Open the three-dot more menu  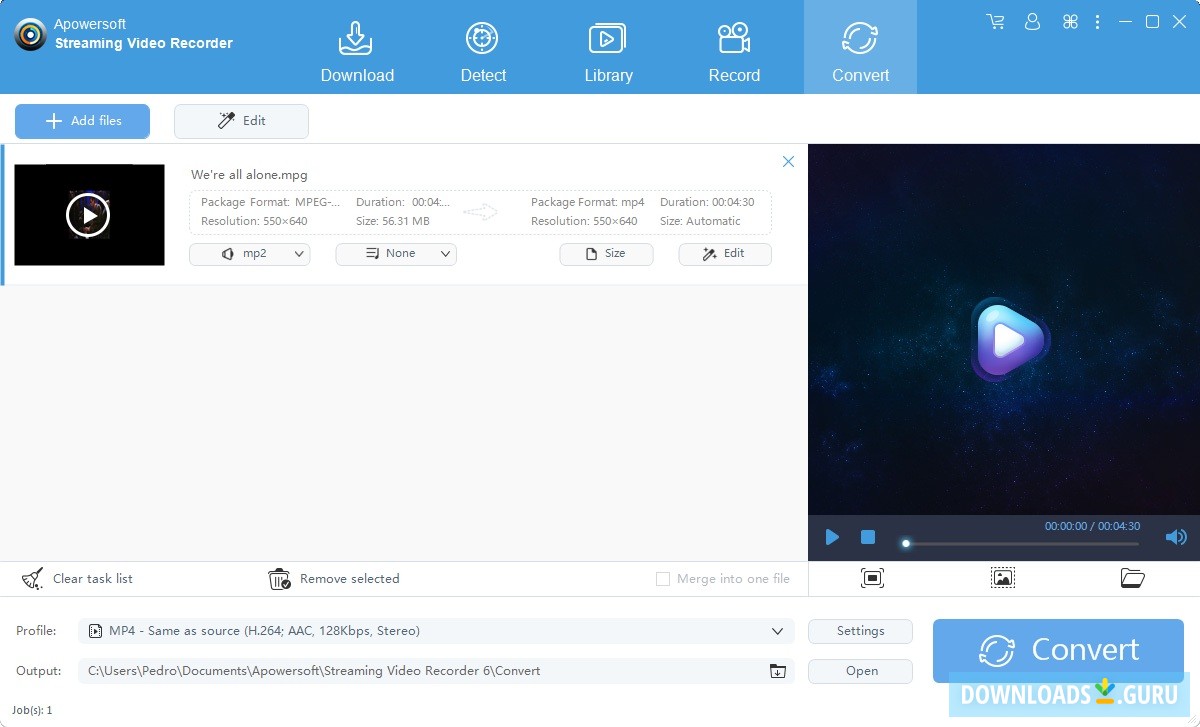pyautogui.click(x=1099, y=21)
